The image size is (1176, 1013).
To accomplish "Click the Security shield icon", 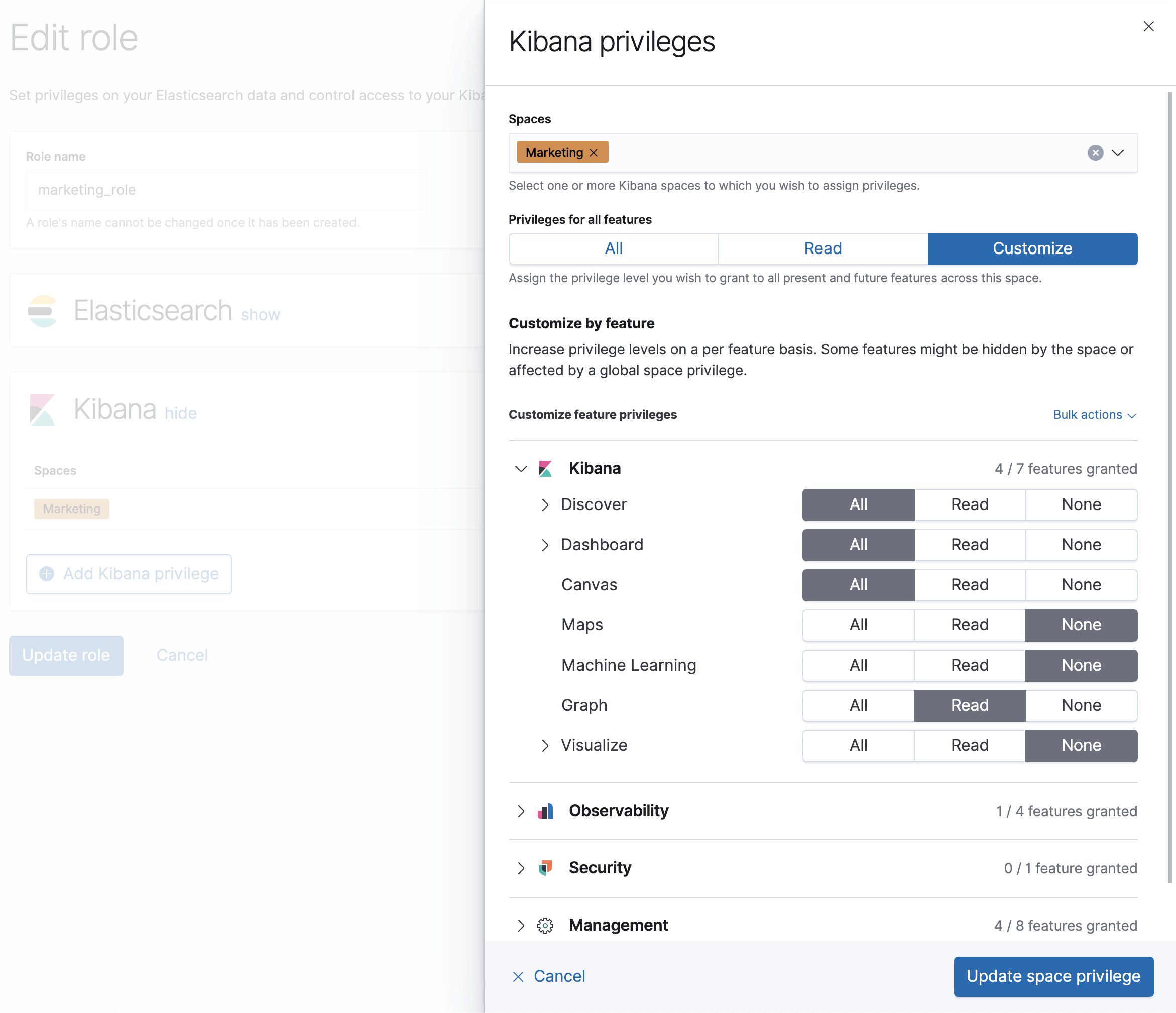I will click(546, 868).
